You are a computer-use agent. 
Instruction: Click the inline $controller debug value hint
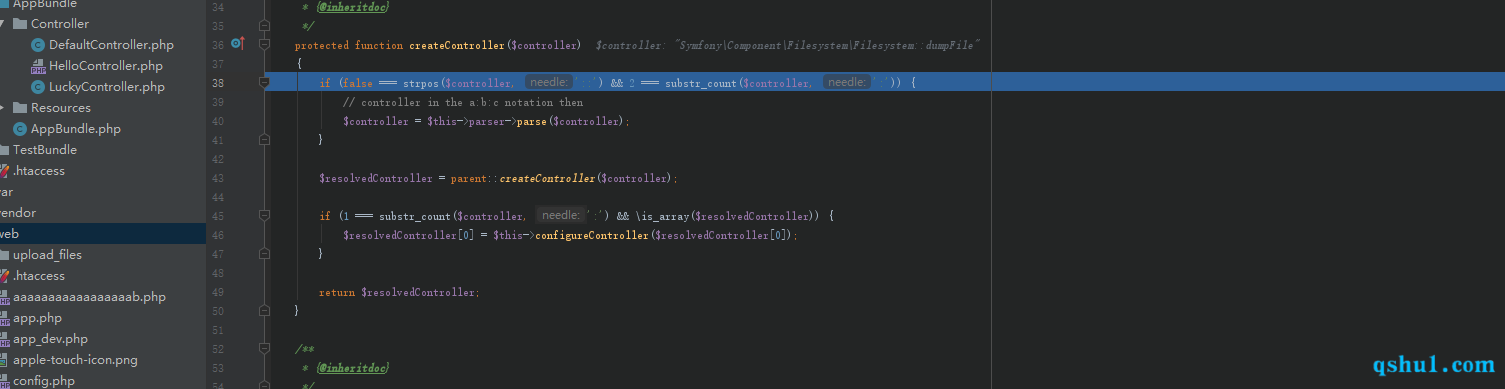tap(787, 45)
